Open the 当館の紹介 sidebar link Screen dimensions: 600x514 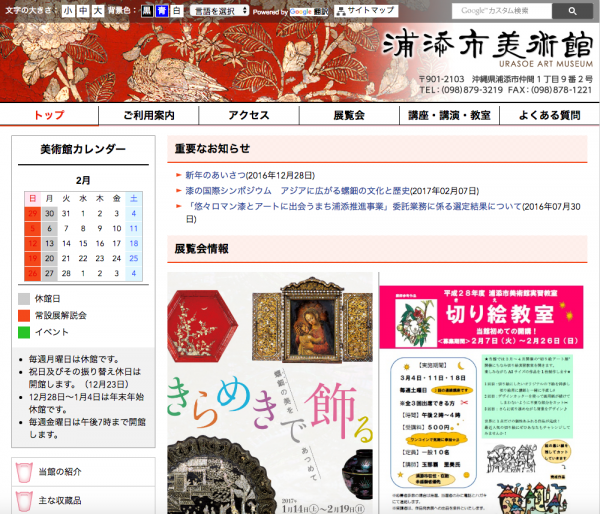click(60, 472)
